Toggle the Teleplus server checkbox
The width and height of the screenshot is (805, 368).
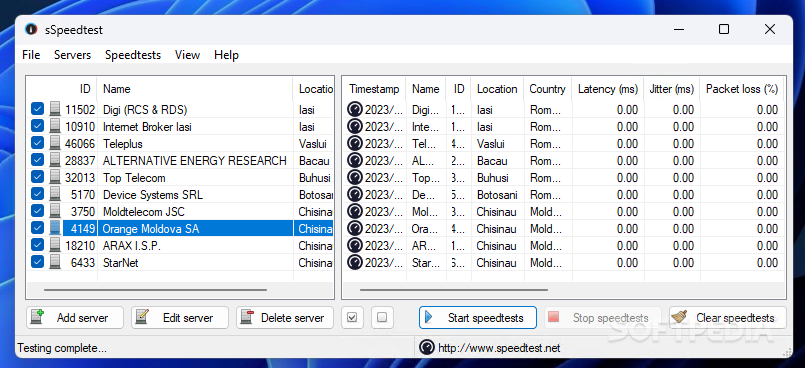(x=37, y=144)
